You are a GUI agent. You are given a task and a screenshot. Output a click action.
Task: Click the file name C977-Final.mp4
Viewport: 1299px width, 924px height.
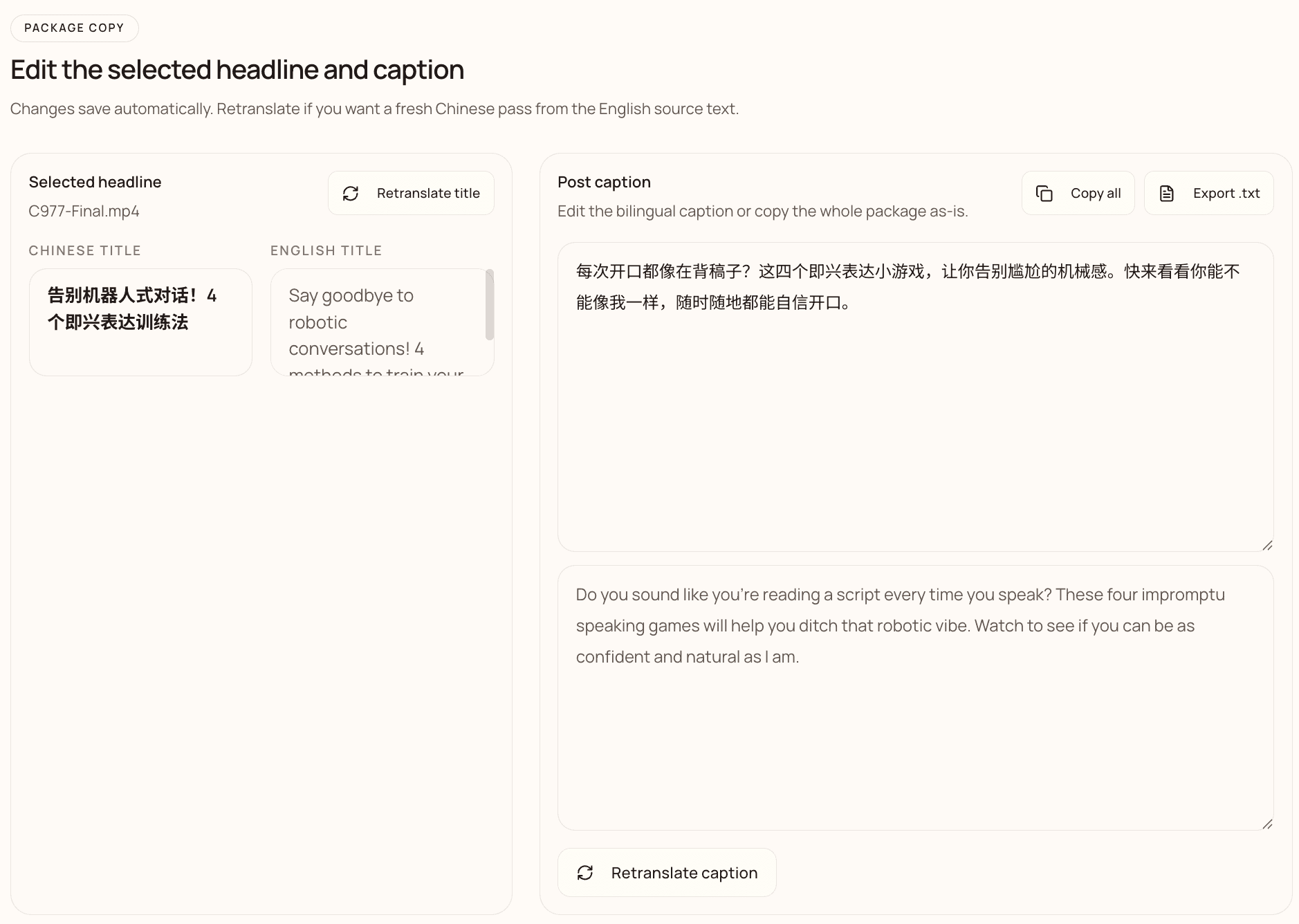84,212
